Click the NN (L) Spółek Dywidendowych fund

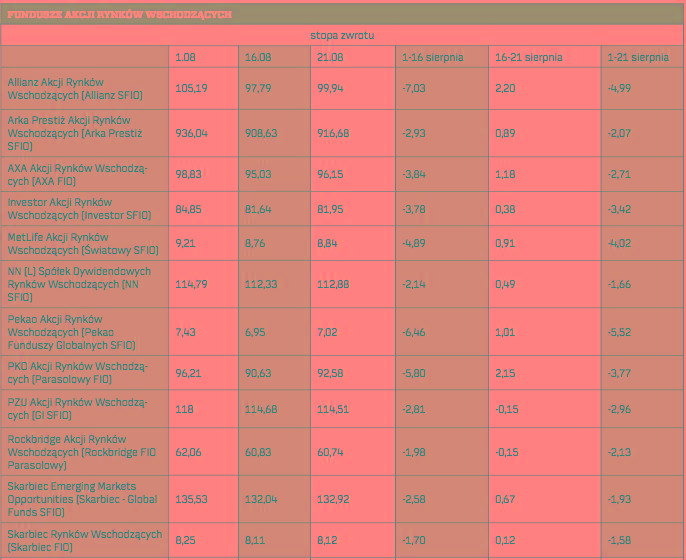click(x=79, y=284)
